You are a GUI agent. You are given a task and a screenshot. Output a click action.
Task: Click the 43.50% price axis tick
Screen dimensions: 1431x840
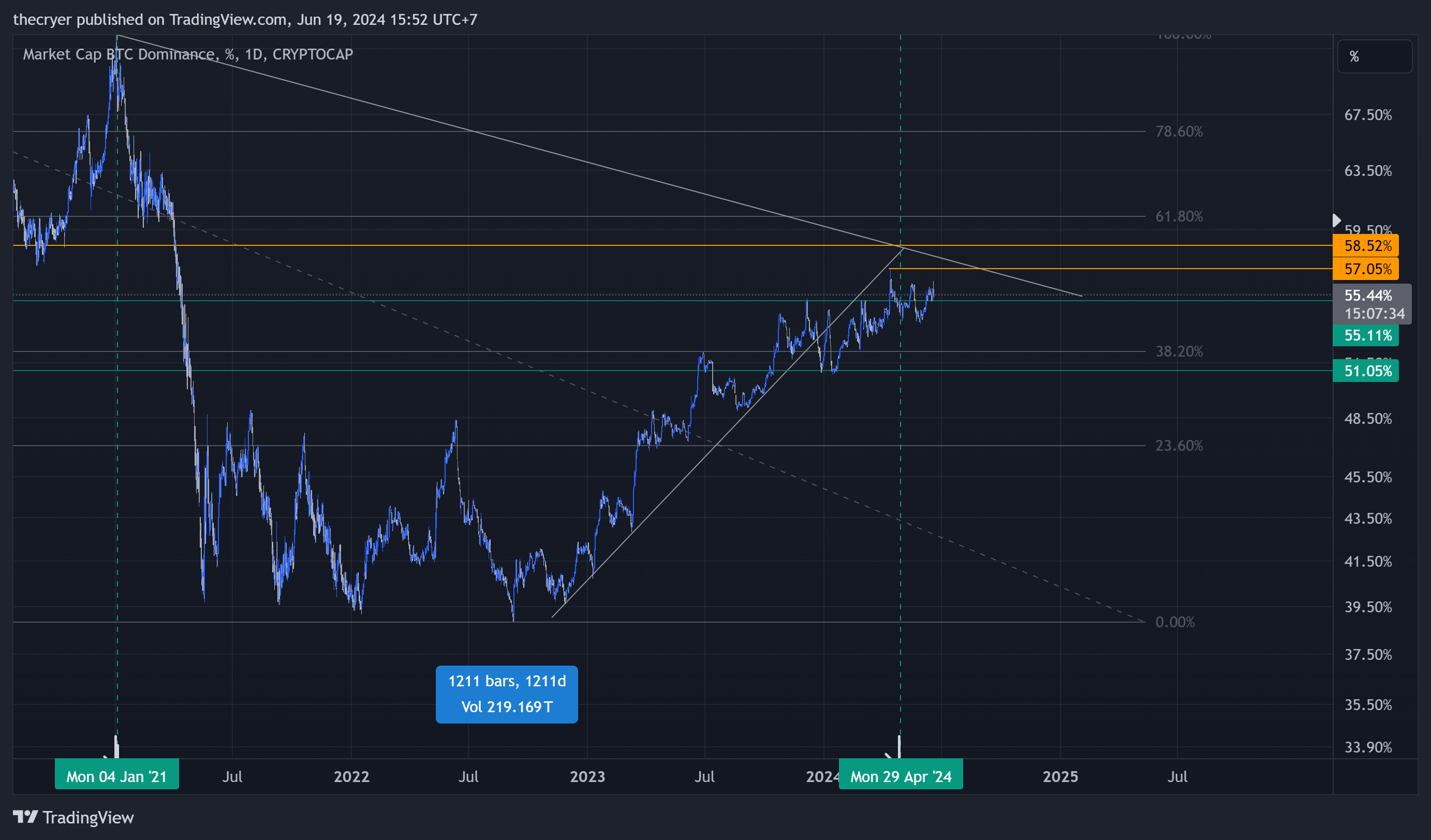[1367, 519]
